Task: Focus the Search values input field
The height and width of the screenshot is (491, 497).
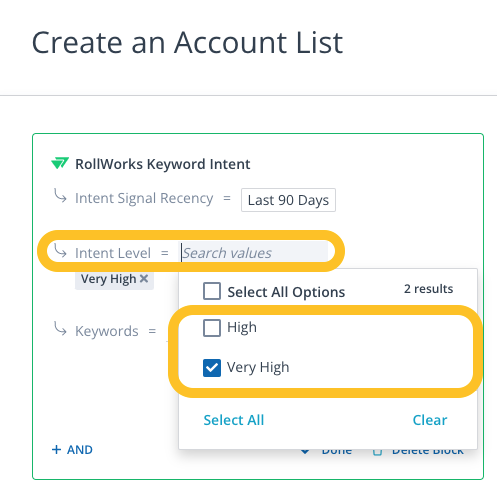Action: tap(254, 253)
